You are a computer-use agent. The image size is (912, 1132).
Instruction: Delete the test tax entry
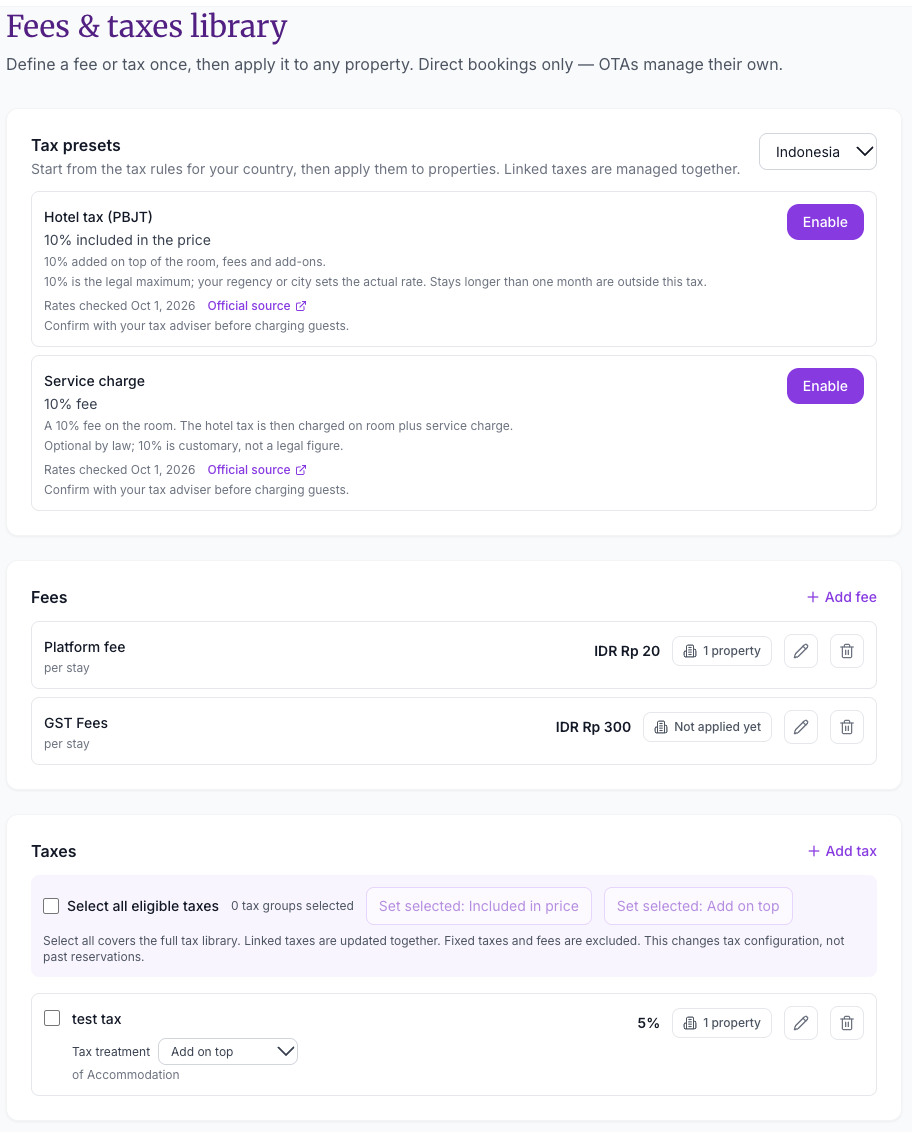coord(847,1023)
